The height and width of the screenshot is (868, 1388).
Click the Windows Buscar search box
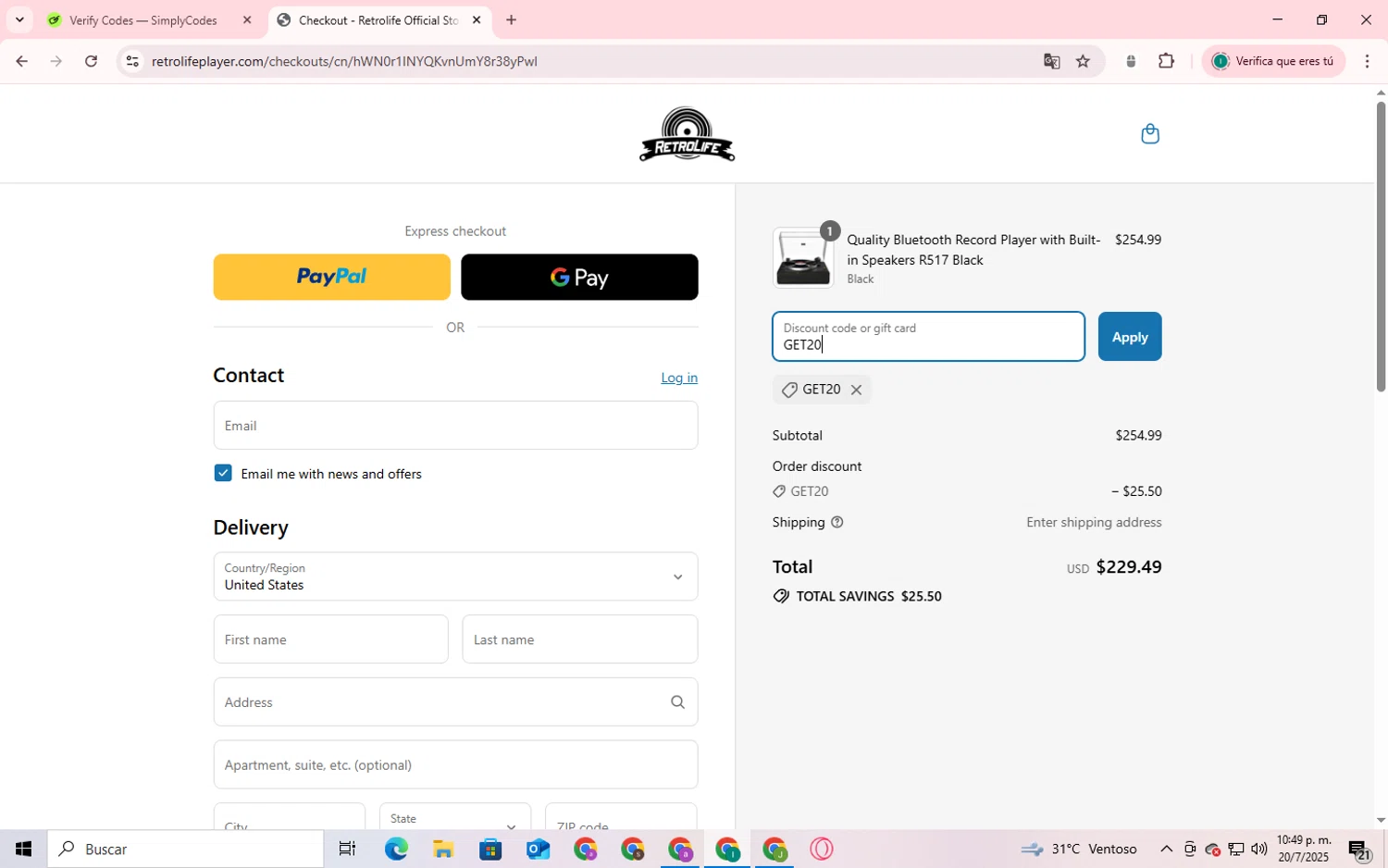click(x=185, y=849)
